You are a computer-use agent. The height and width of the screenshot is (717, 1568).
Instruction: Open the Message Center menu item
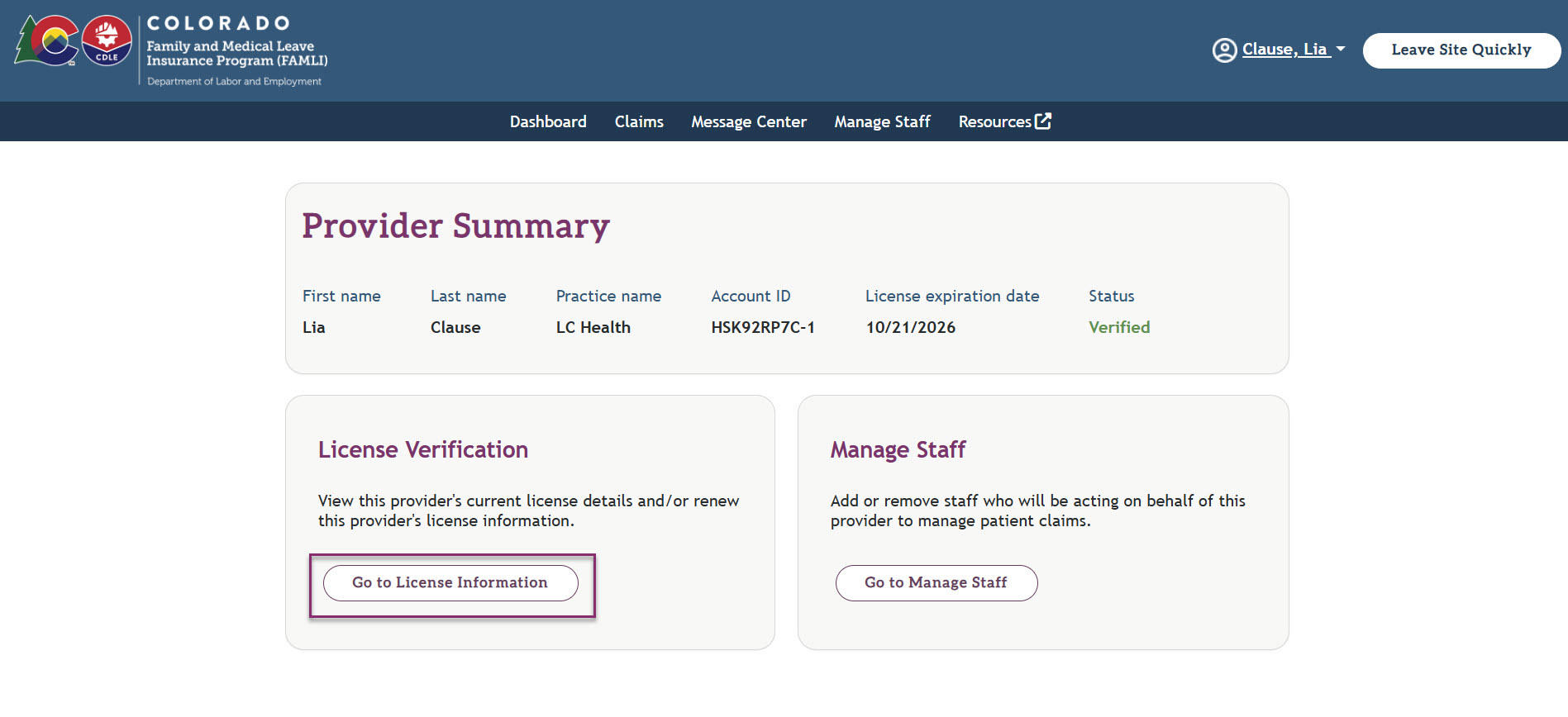[749, 121]
